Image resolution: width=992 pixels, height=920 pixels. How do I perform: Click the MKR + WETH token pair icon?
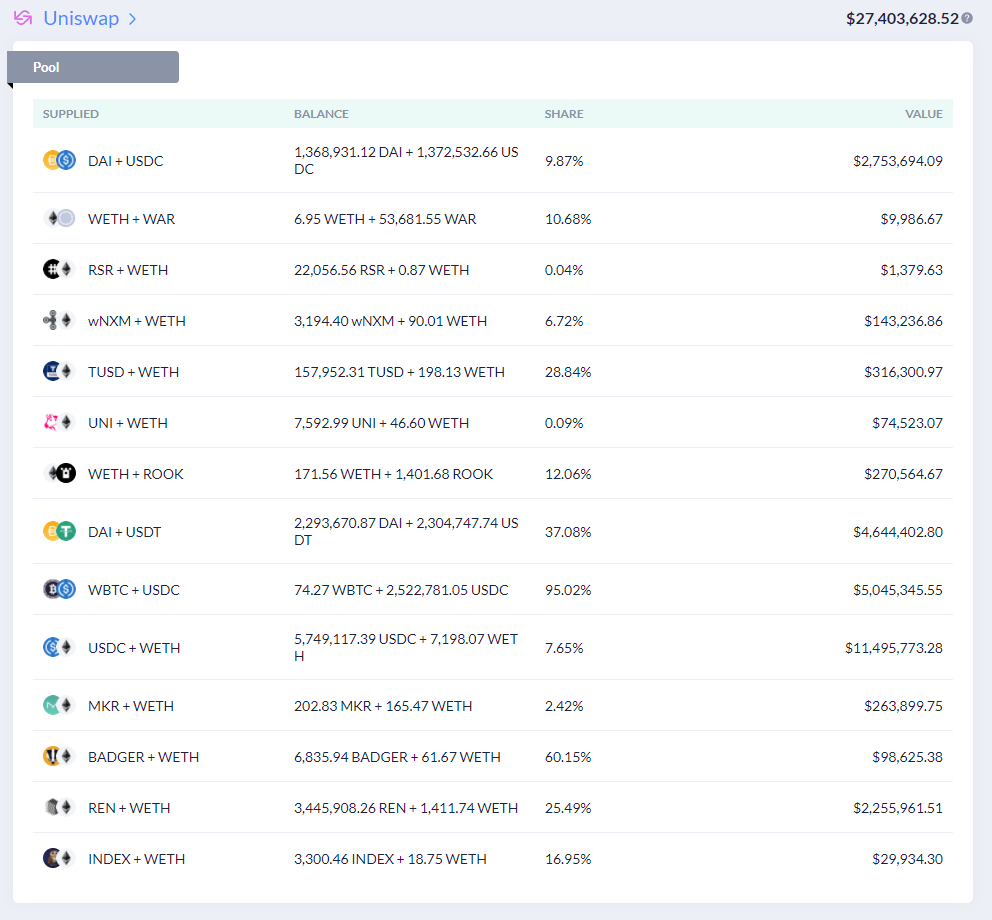point(59,706)
